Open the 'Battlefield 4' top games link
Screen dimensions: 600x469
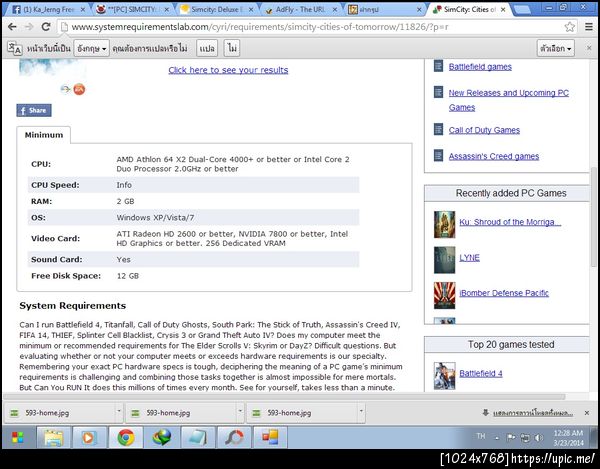[x=481, y=373]
